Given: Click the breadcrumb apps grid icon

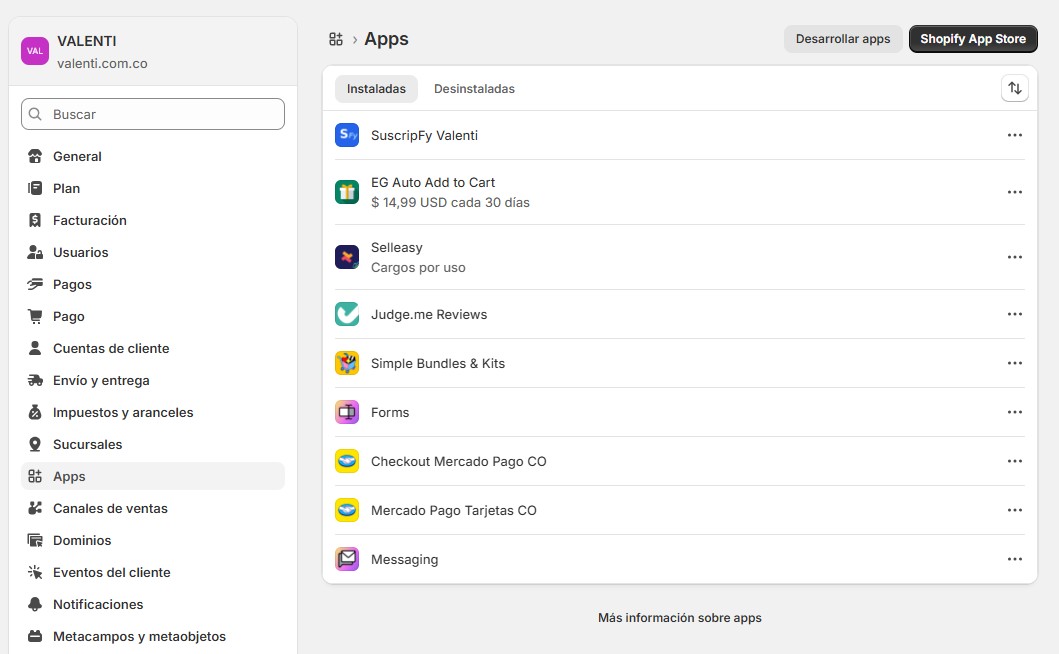Looking at the screenshot, I should [x=336, y=39].
